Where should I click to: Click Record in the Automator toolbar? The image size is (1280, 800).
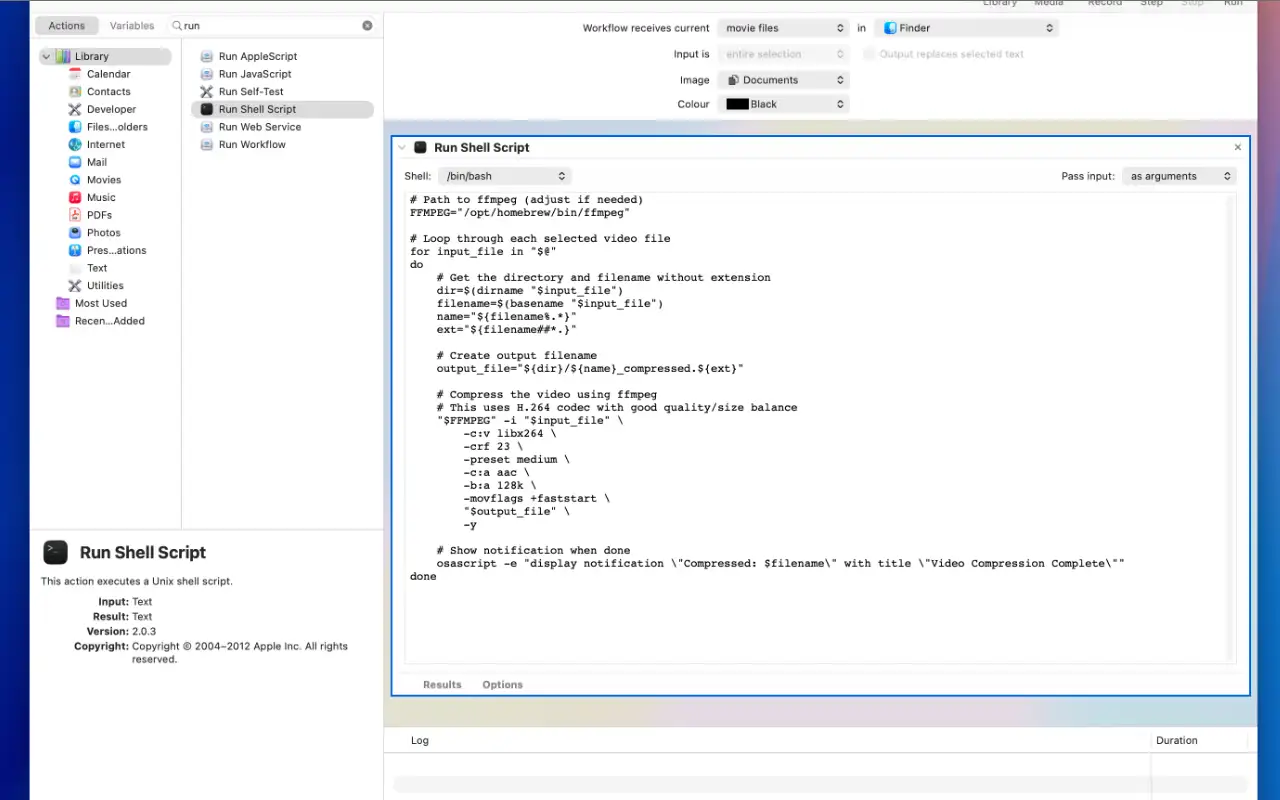(x=1104, y=4)
